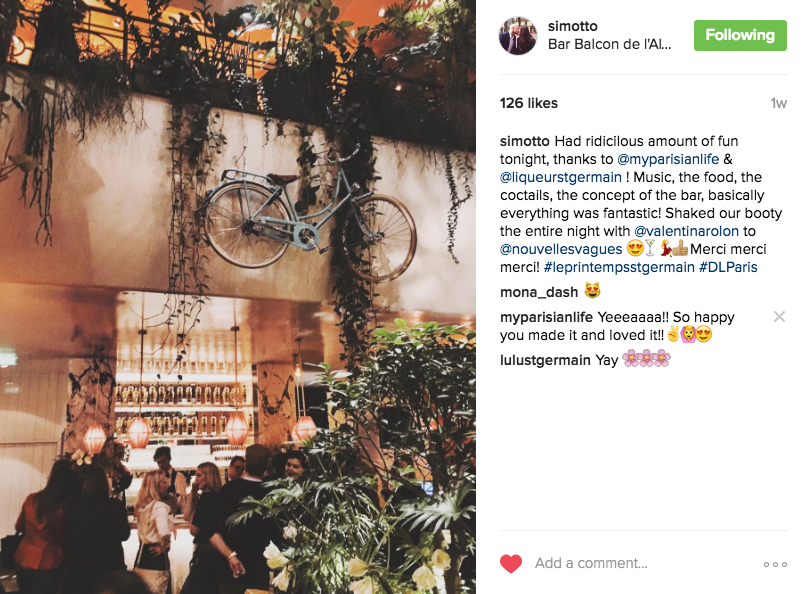Click the 1w post timestamp

pos(778,103)
